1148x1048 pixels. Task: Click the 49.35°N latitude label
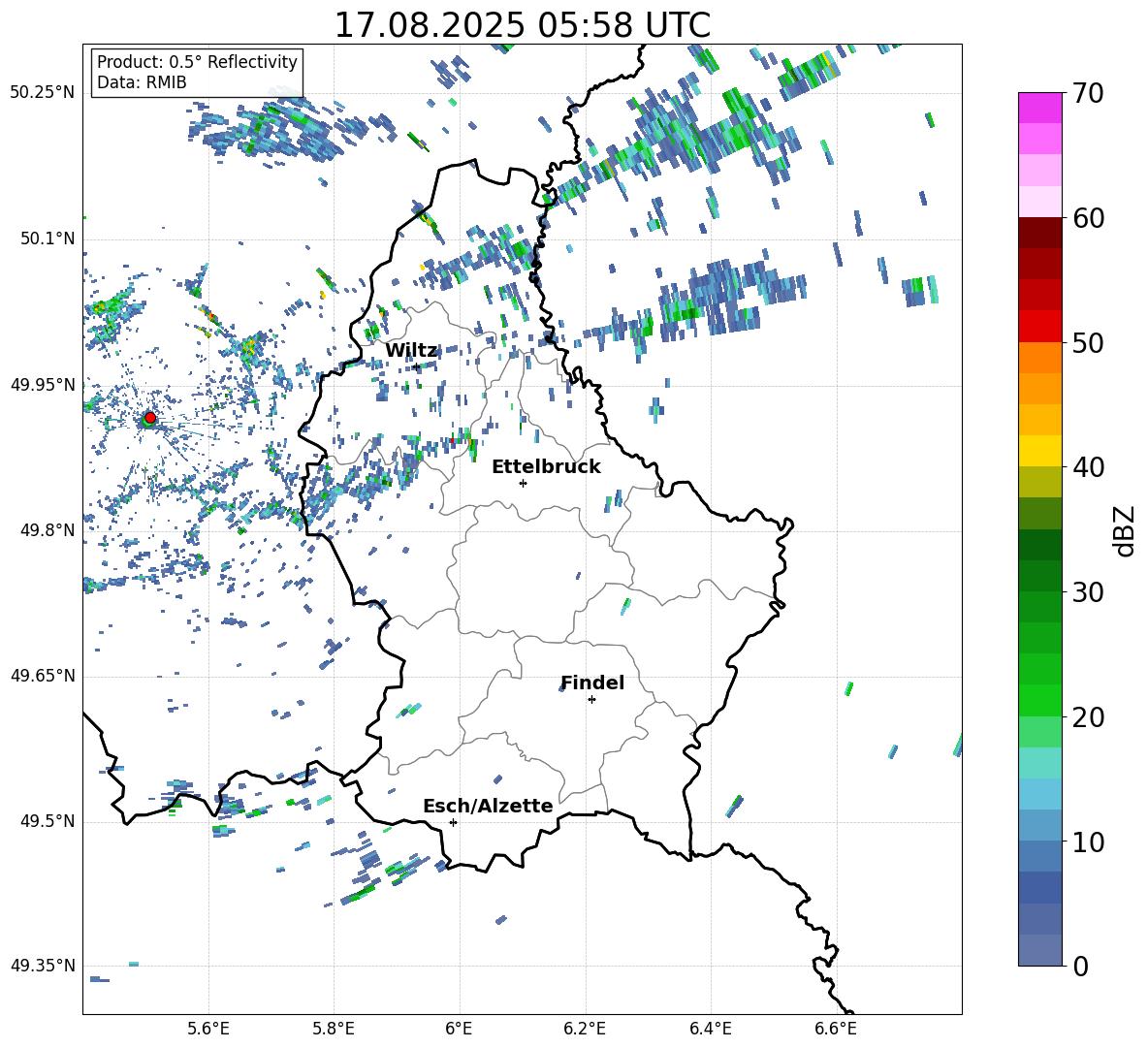[x=43, y=966]
